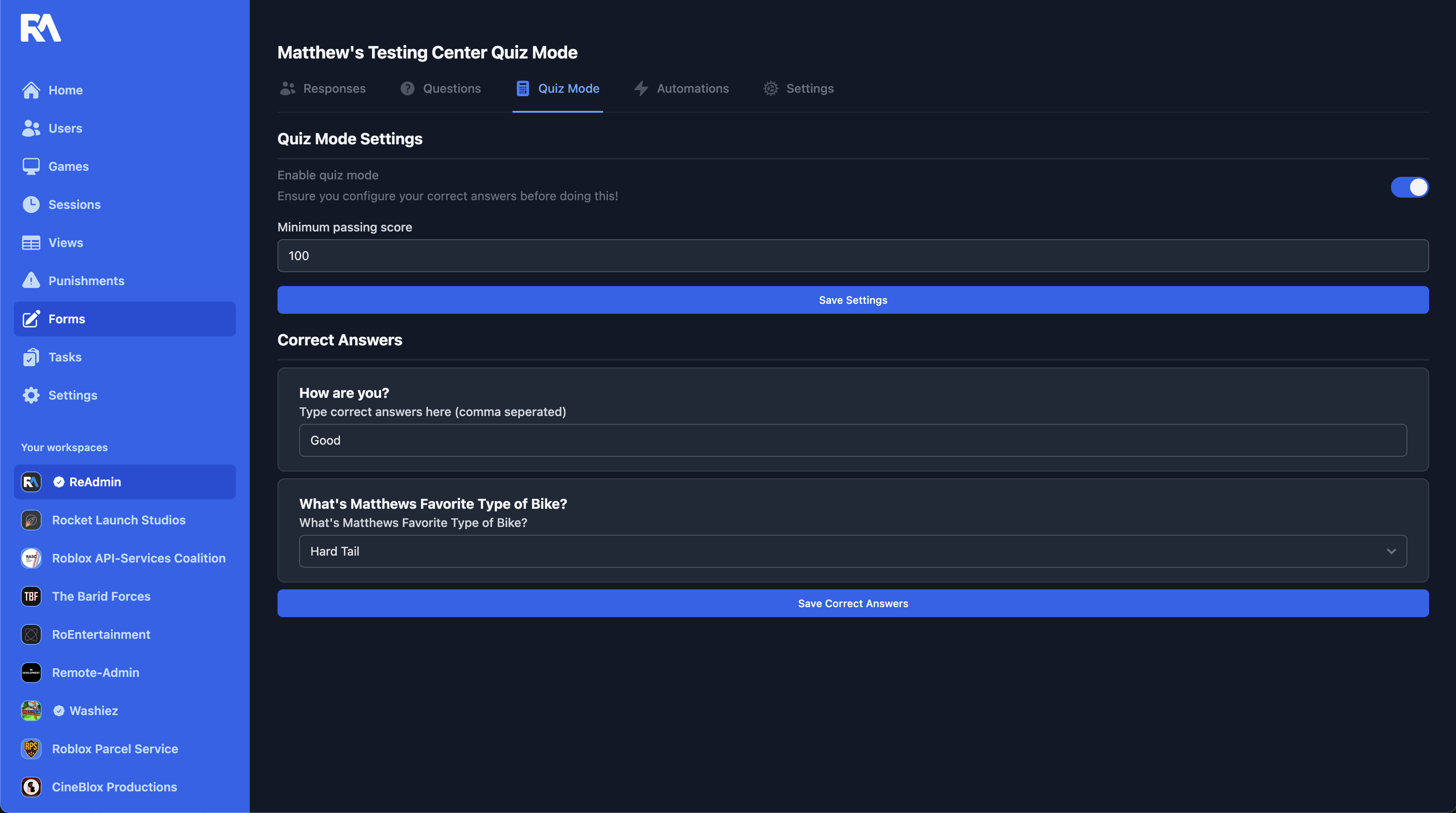Image resolution: width=1456 pixels, height=813 pixels.
Task: Open Views via the table icon
Action: 31,243
